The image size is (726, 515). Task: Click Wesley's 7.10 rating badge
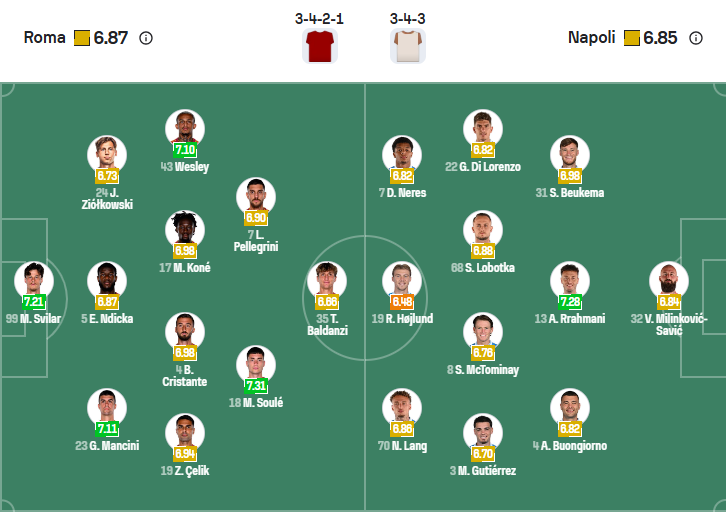[185, 150]
